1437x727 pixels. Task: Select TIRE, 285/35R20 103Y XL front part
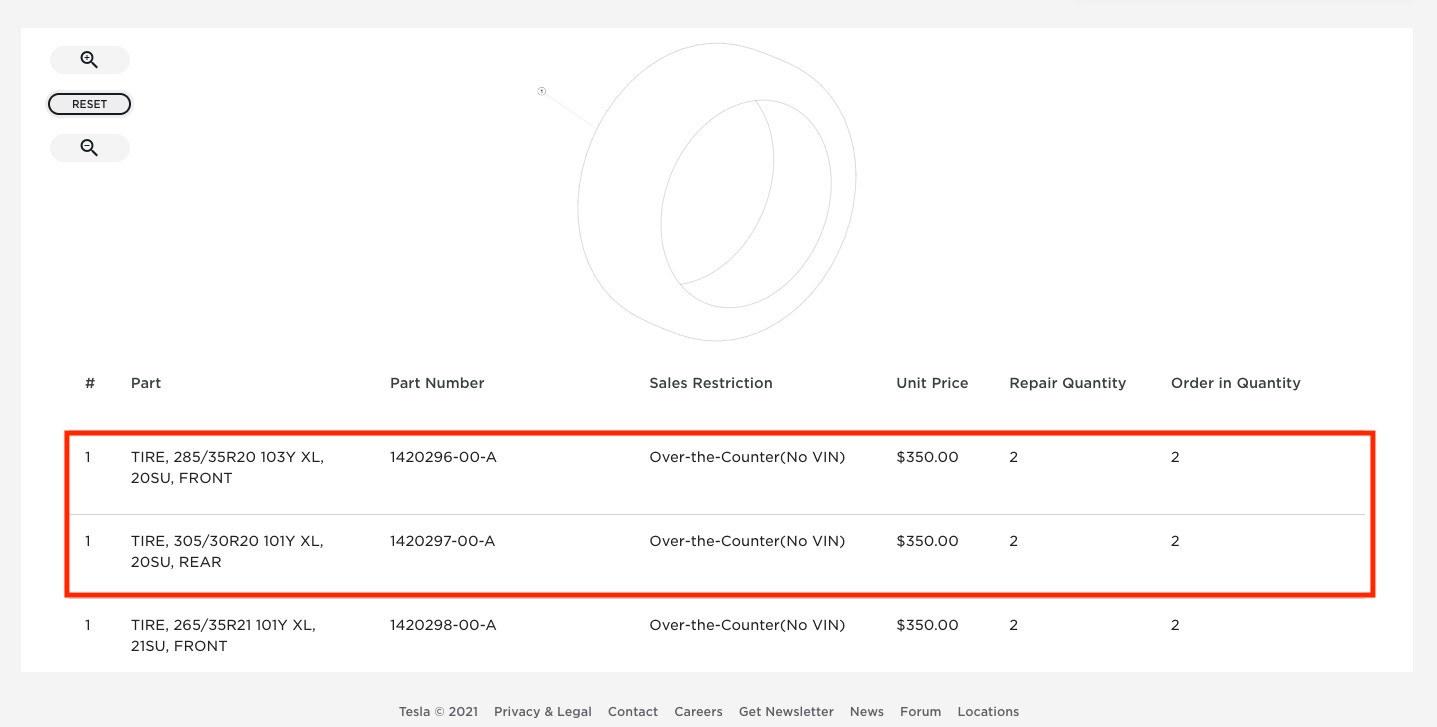pos(227,468)
